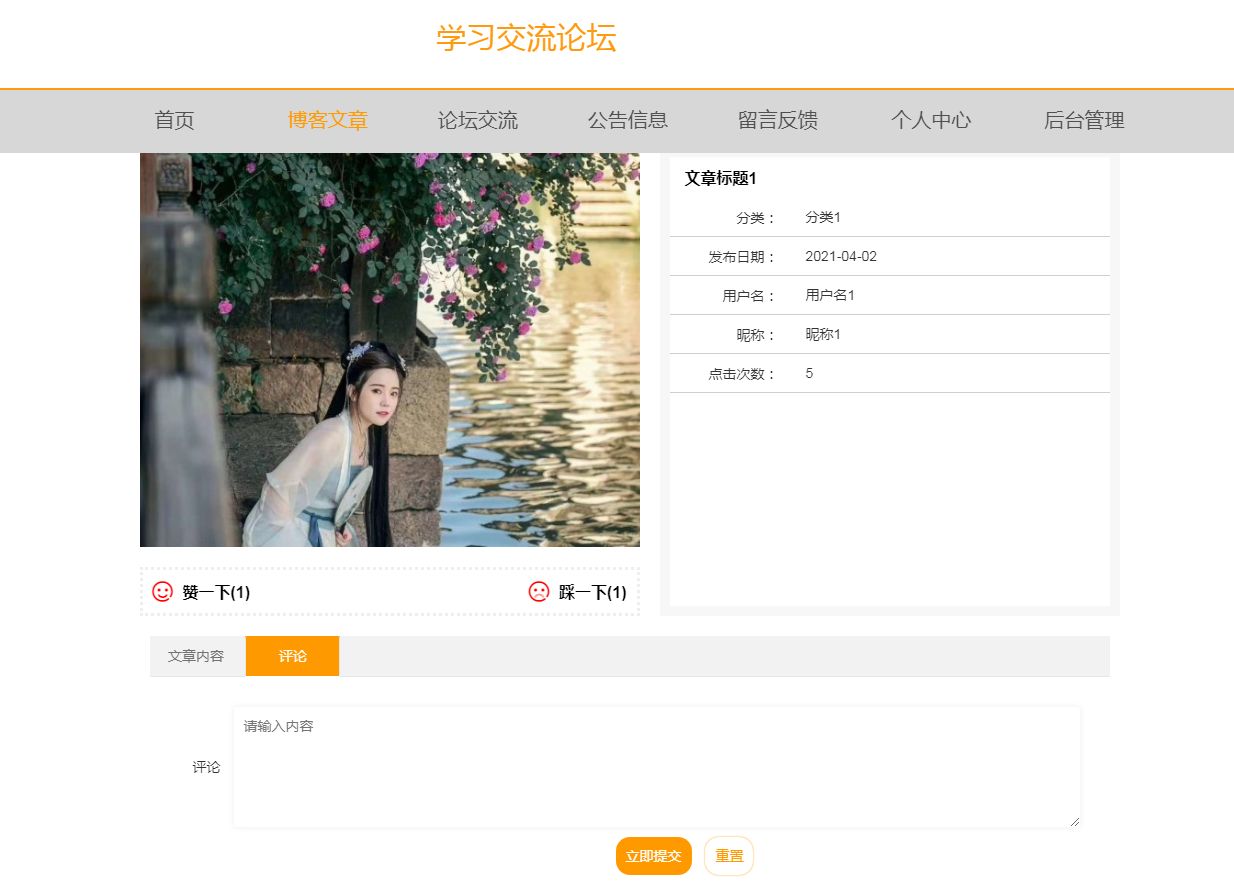This screenshot has height=896, width=1234.
Task: Select 公告信息 menu item
Action: point(628,120)
